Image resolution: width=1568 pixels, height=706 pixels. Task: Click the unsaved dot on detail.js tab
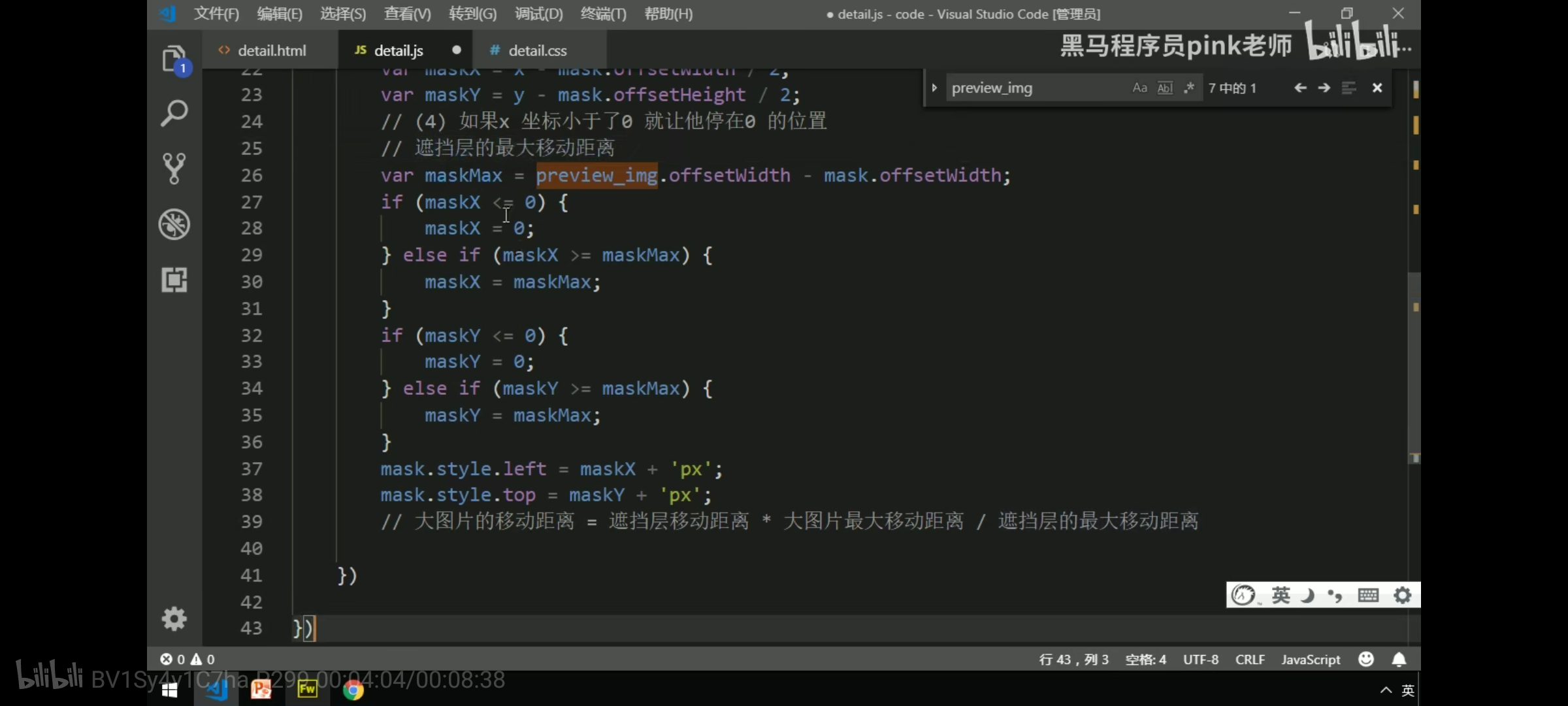coord(457,50)
